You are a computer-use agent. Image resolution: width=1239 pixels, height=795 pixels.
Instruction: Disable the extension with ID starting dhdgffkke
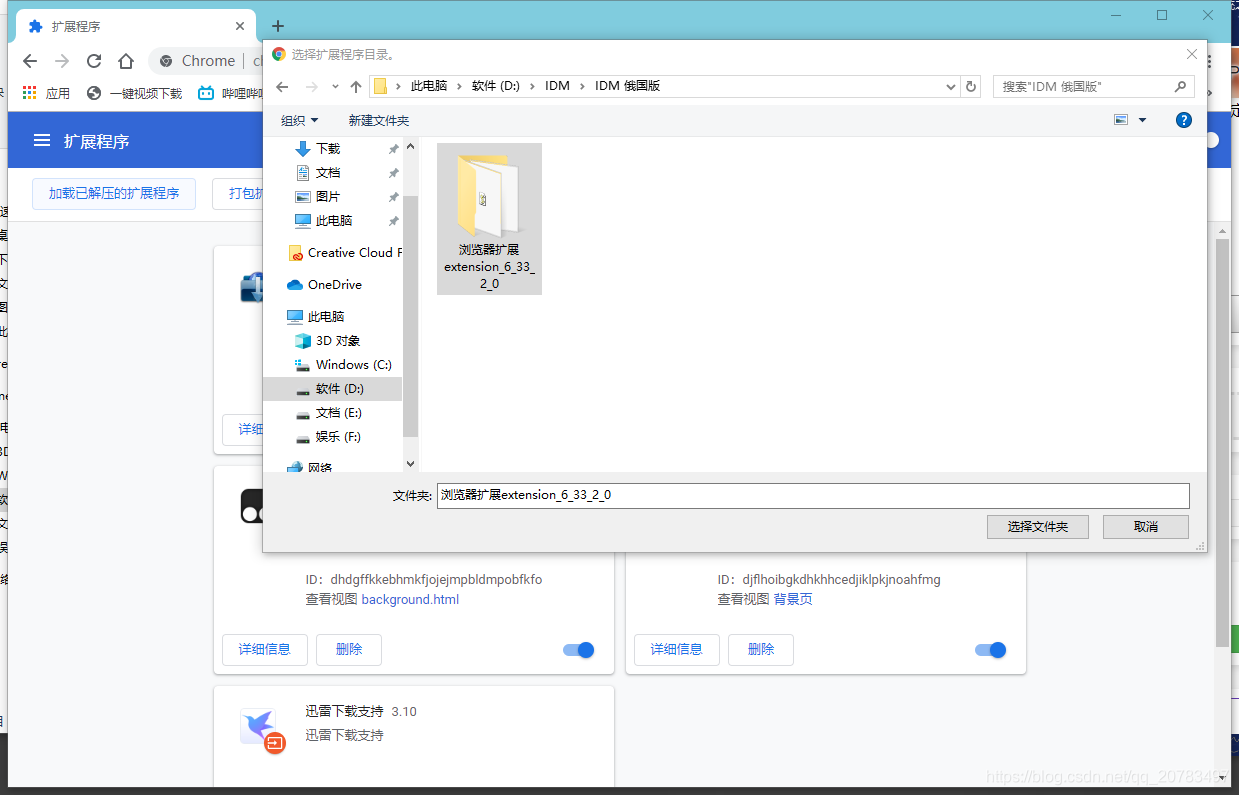point(578,649)
